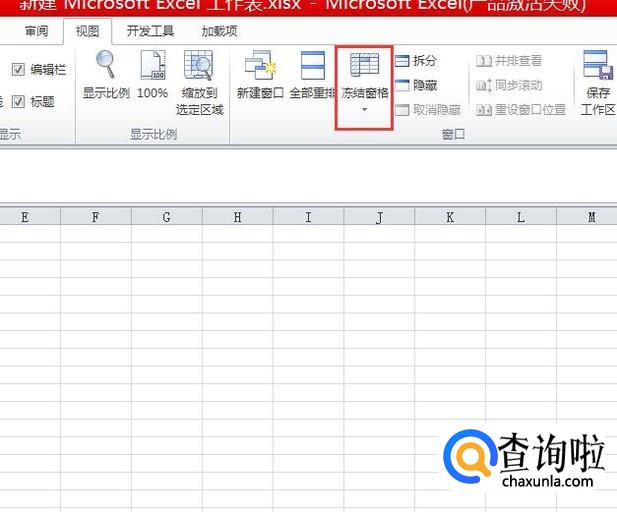The image size is (617, 512).
Task: Reset window position (重设窗口位置)
Action: tap(521, 110)
